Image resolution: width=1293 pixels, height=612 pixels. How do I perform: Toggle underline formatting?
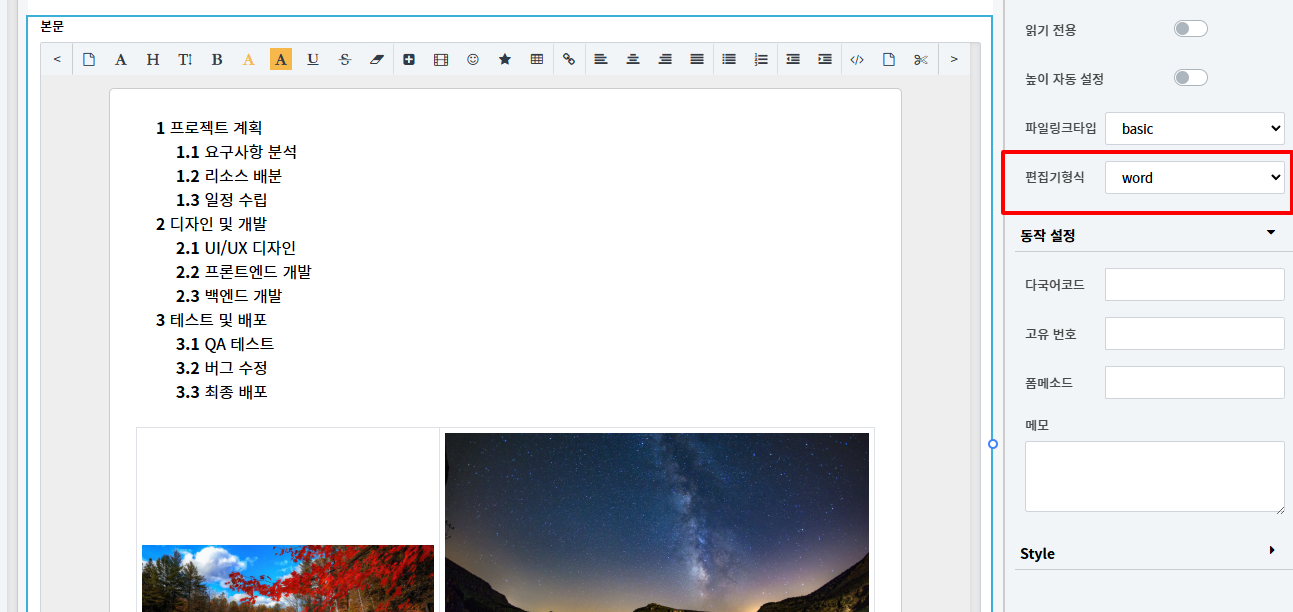313,60
